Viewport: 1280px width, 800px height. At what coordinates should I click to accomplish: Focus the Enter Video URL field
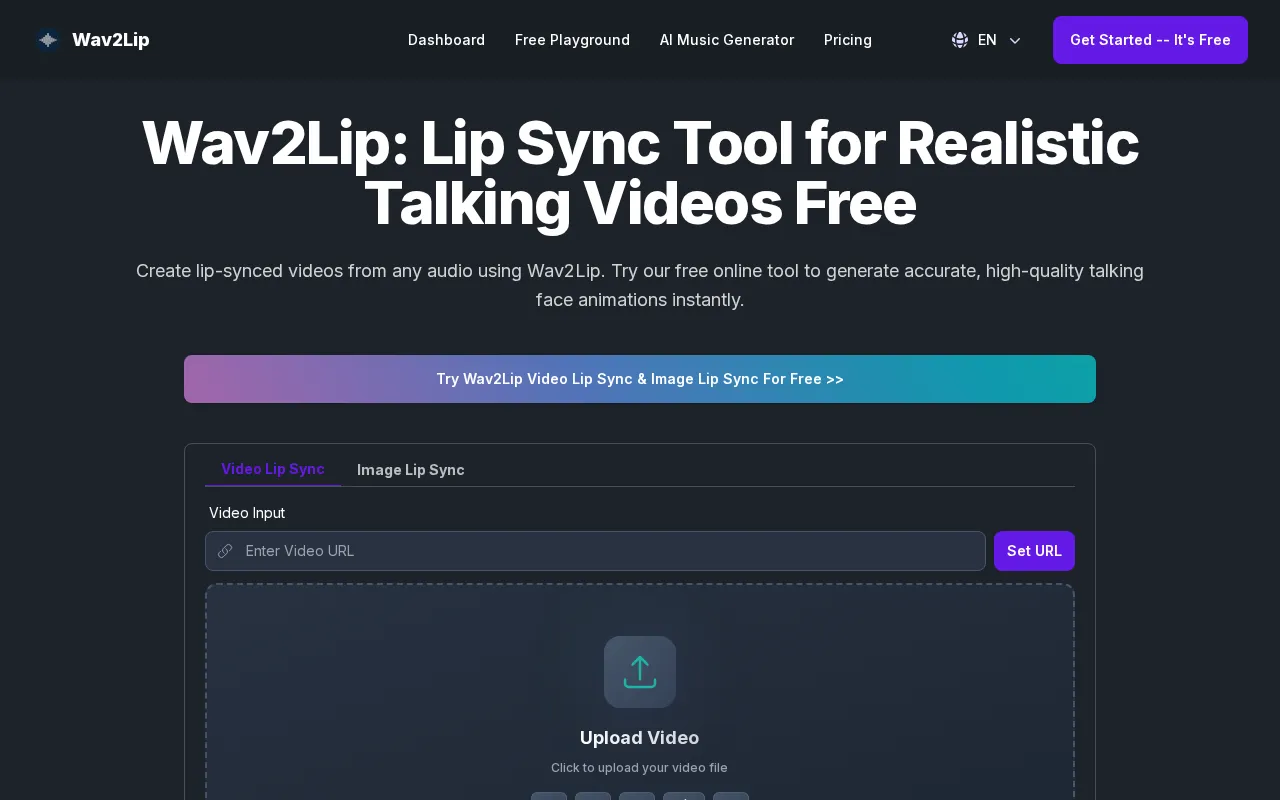coord(595,551)
